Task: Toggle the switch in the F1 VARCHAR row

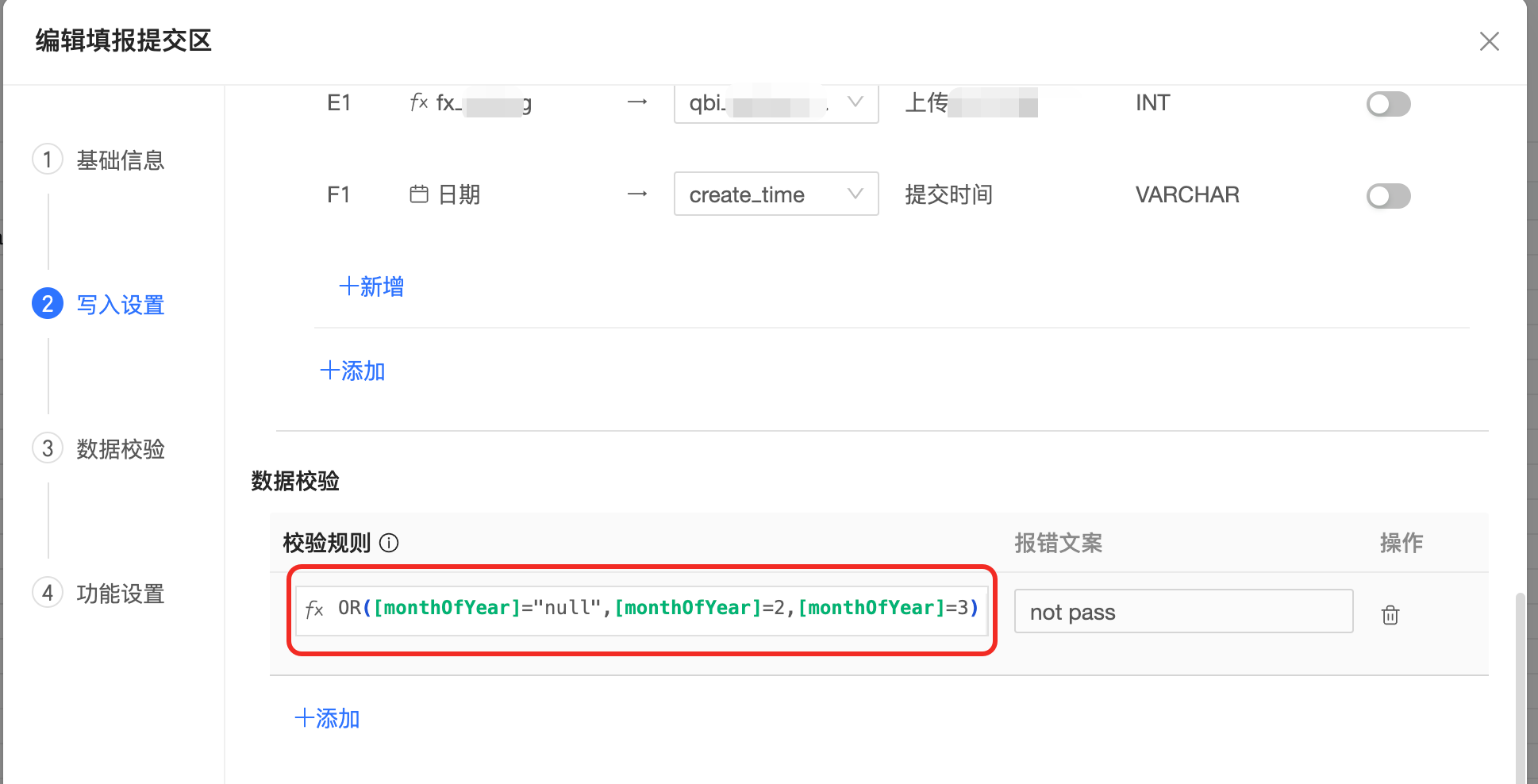Action: tap(1388, 196)
